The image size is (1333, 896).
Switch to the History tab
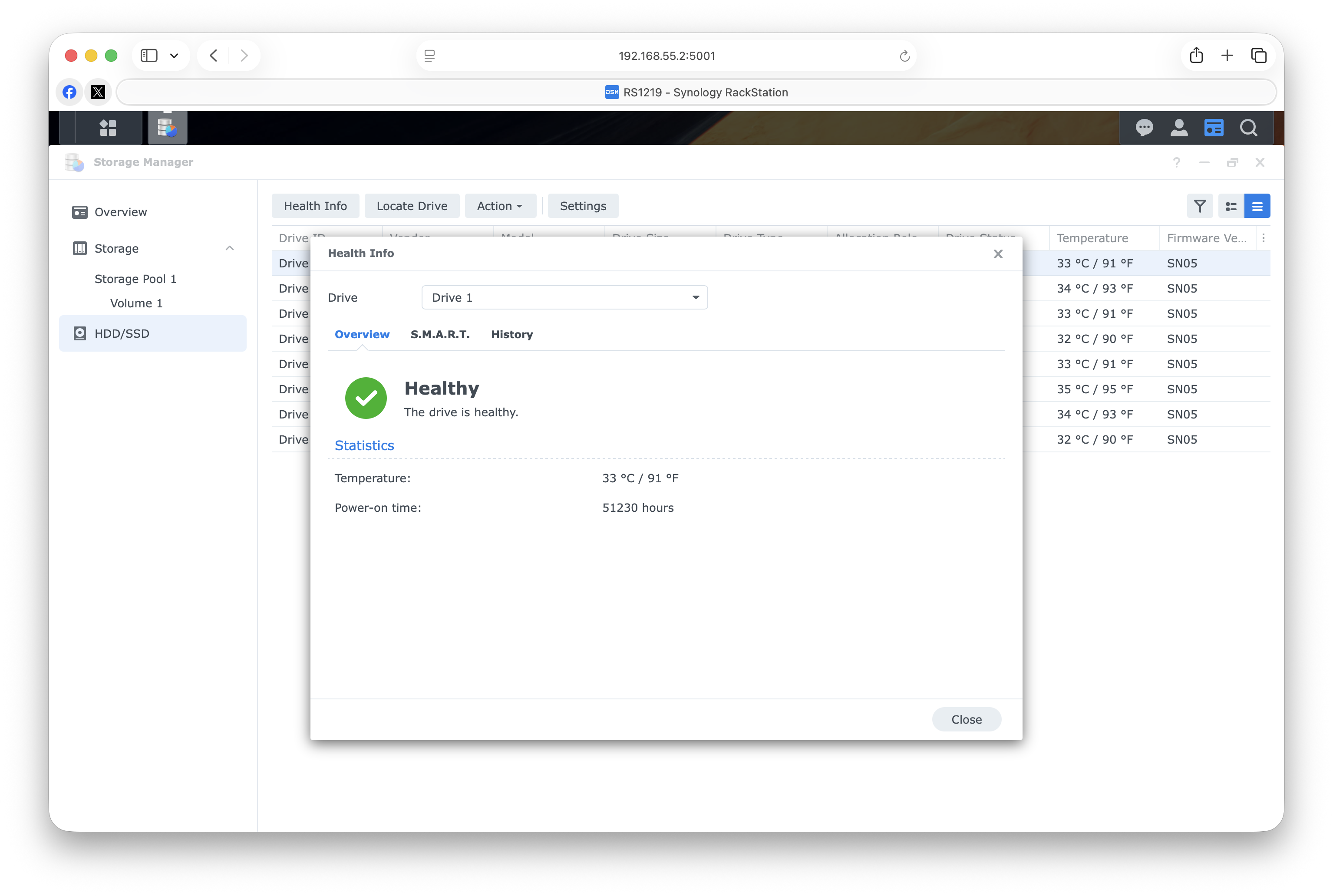(x=511, y=335)
